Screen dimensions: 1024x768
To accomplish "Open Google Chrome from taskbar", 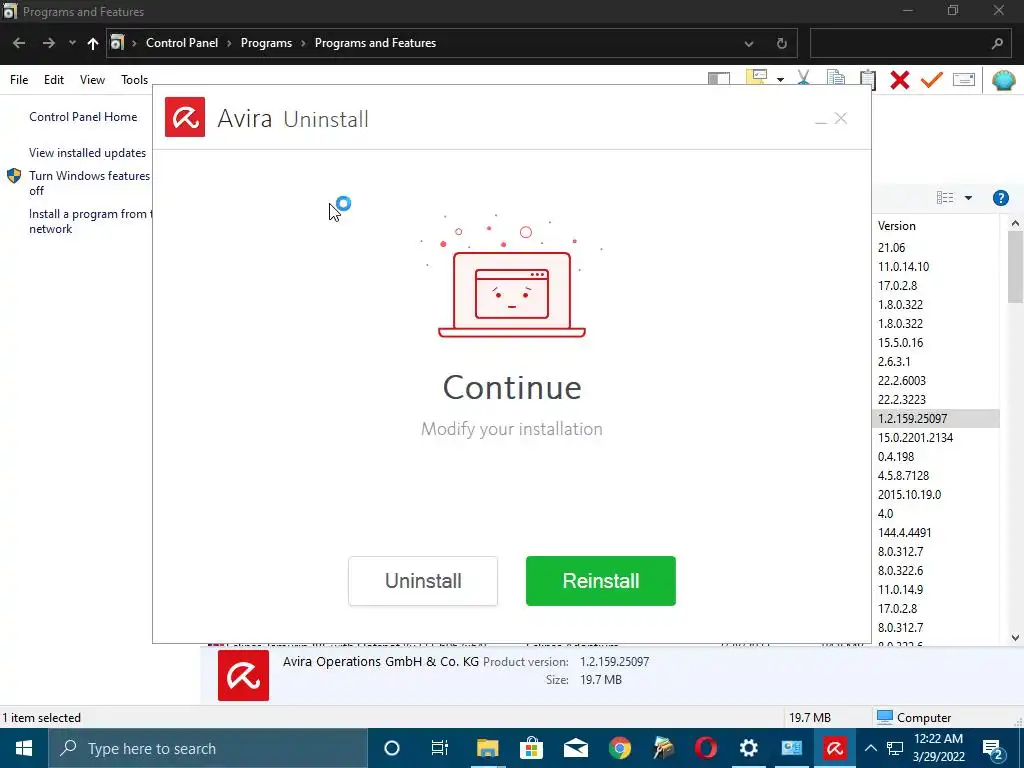I will pyautogui.click(x=620, y=748).
